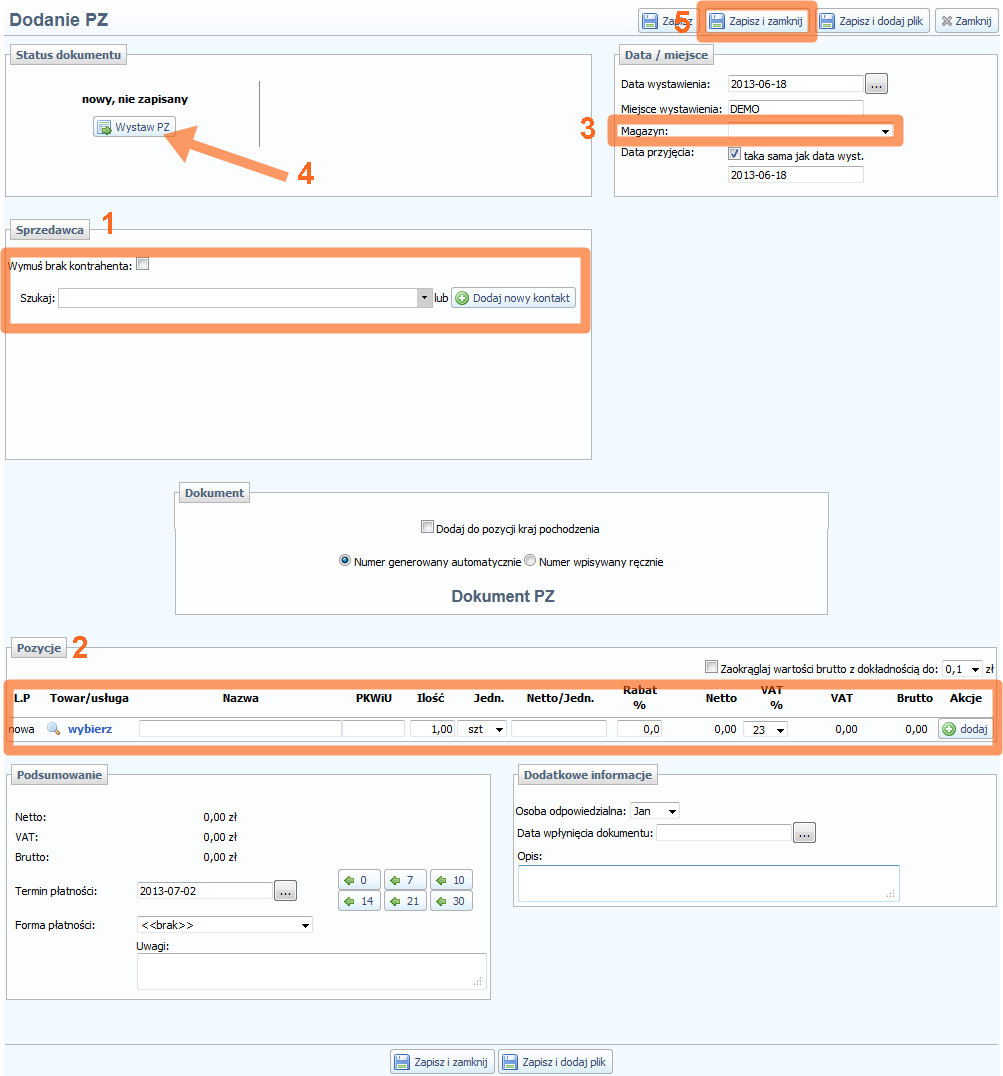Click the green dodaj button in Akcje
Image resolution: width=1003 pixels, height=1076 pixels.
tap(965, 730)
